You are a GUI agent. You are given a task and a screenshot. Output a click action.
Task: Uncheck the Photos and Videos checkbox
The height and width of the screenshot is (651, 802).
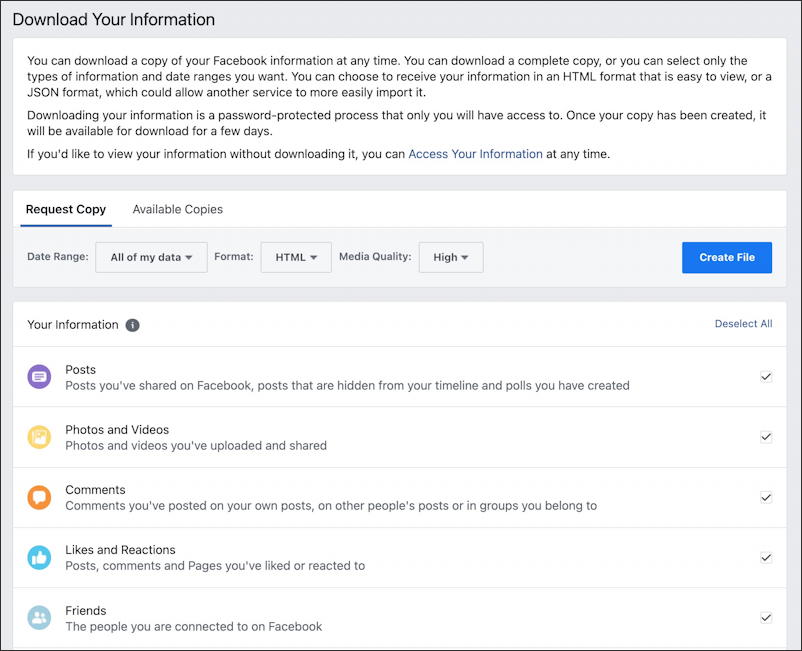(x=766, y=437)
